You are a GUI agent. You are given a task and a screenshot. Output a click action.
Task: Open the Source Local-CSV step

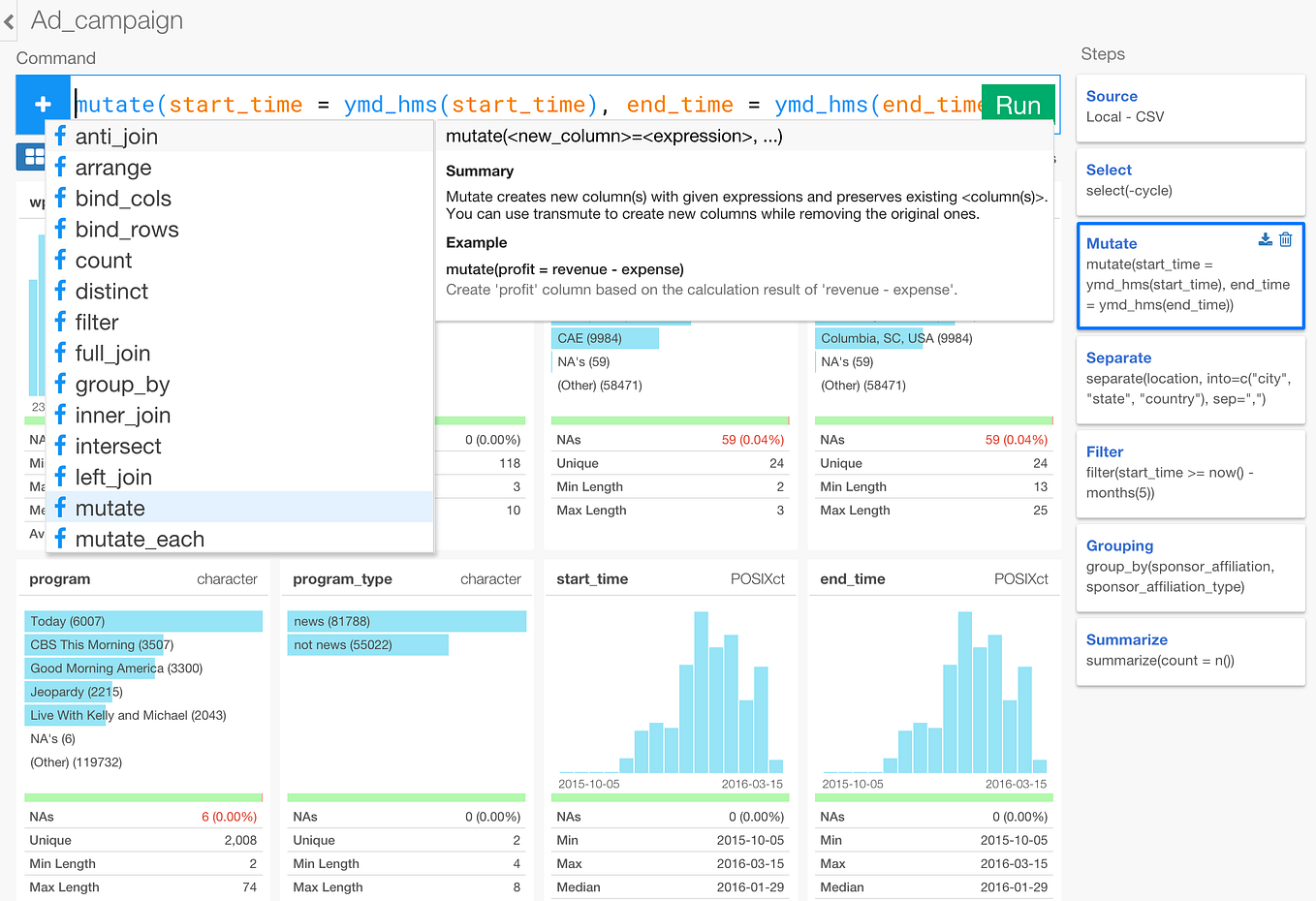[1190, 107]
